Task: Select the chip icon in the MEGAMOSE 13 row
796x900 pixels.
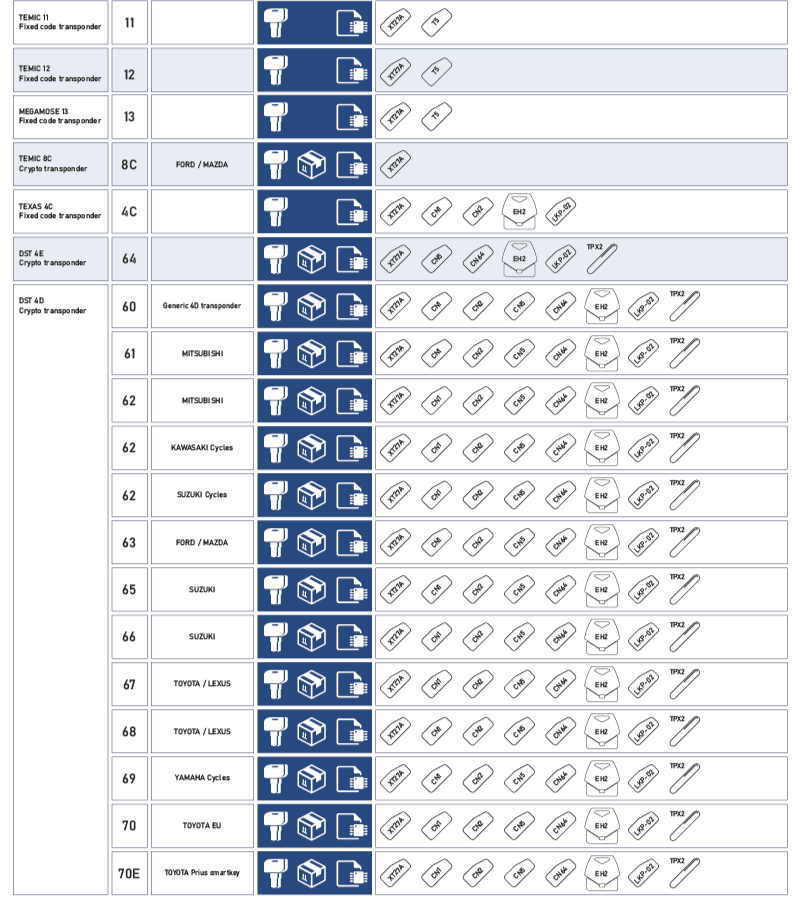Action: click(x=351, y=116)
